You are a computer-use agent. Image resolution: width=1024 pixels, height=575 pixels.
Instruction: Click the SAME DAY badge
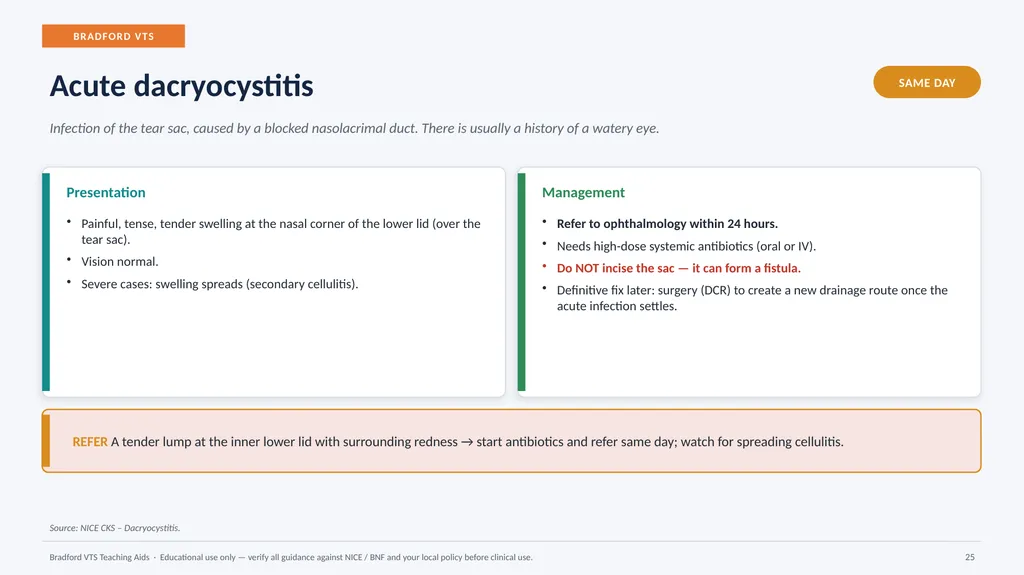point(927,82)
